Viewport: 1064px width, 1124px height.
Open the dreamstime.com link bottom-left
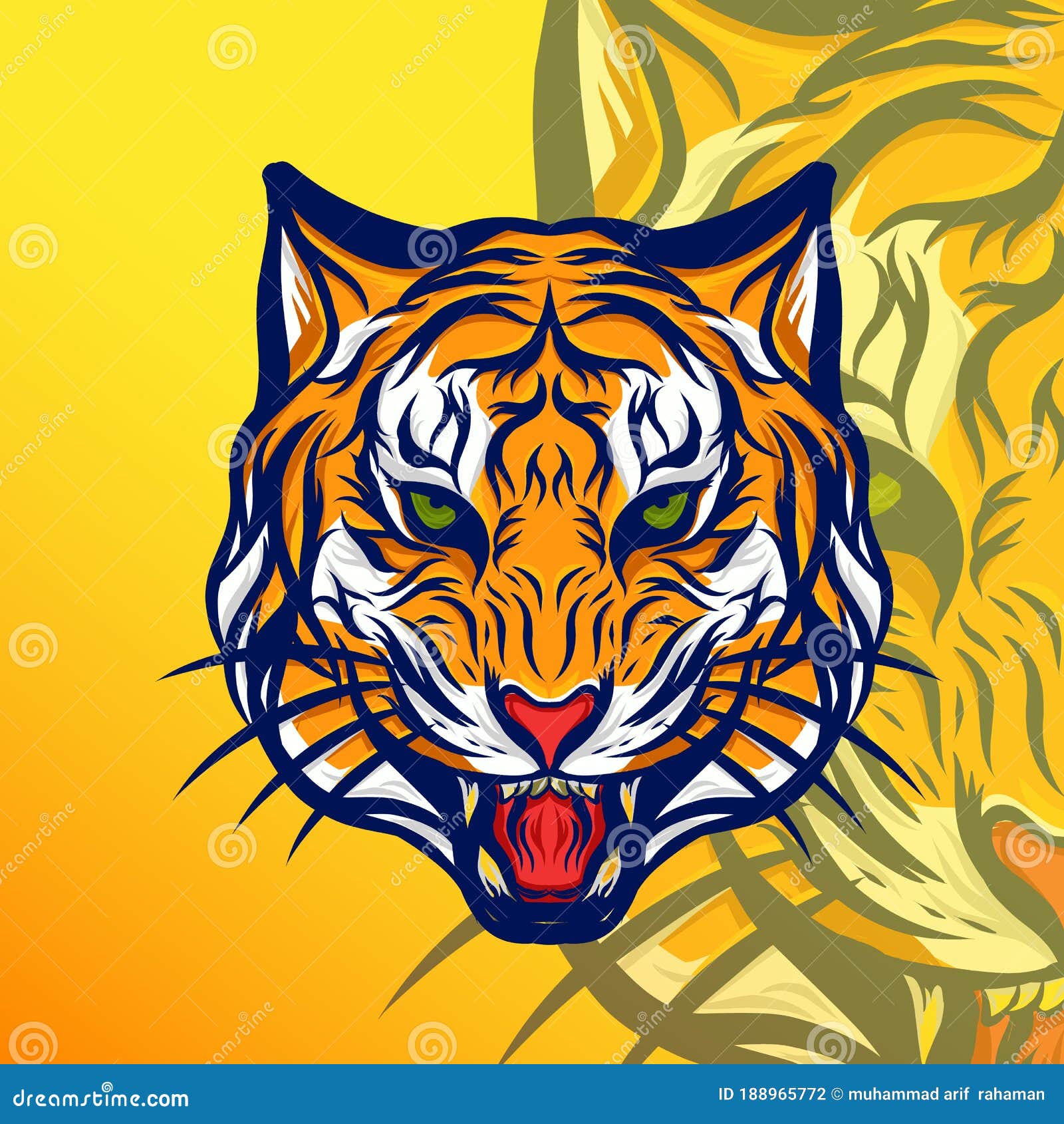tap(100, 1095)
